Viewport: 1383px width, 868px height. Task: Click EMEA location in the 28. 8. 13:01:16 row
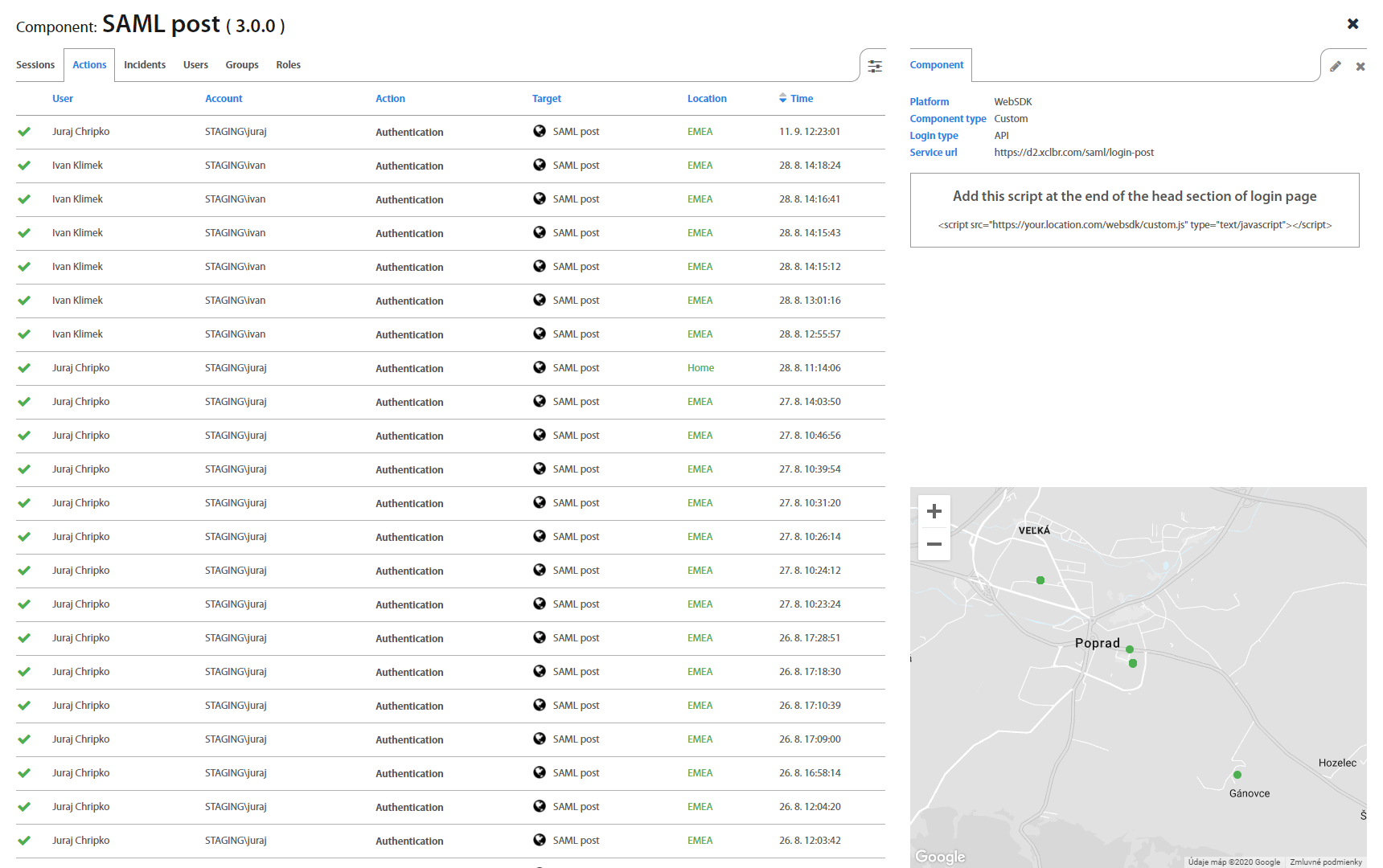pos(700,301)
